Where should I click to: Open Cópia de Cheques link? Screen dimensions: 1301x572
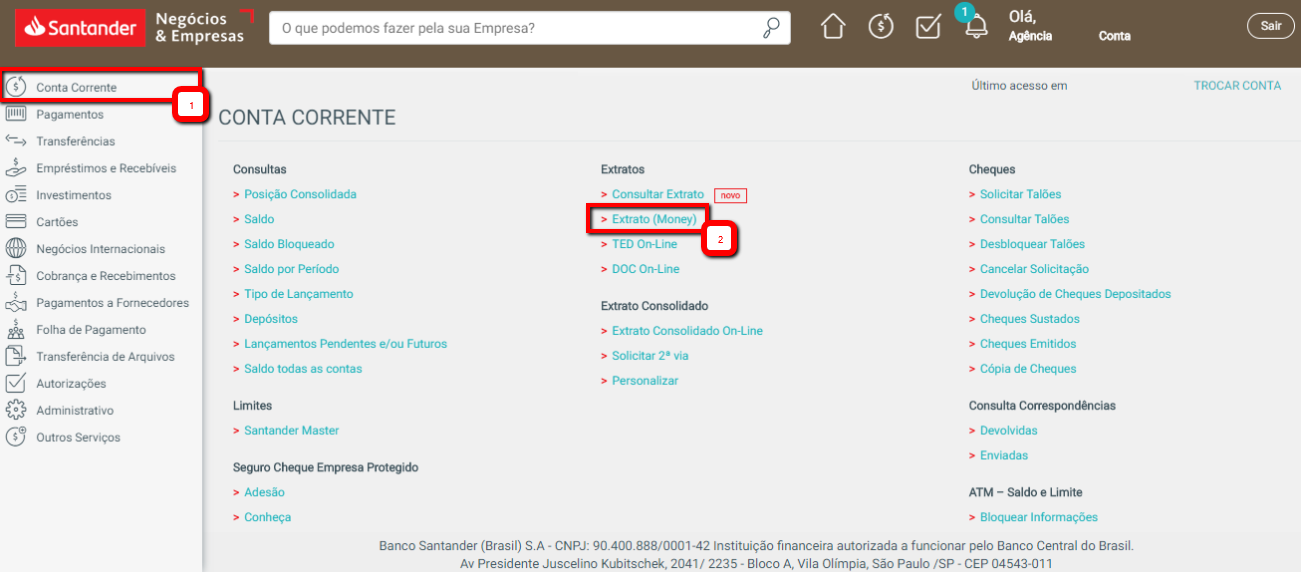click(x=1028, y=369)
